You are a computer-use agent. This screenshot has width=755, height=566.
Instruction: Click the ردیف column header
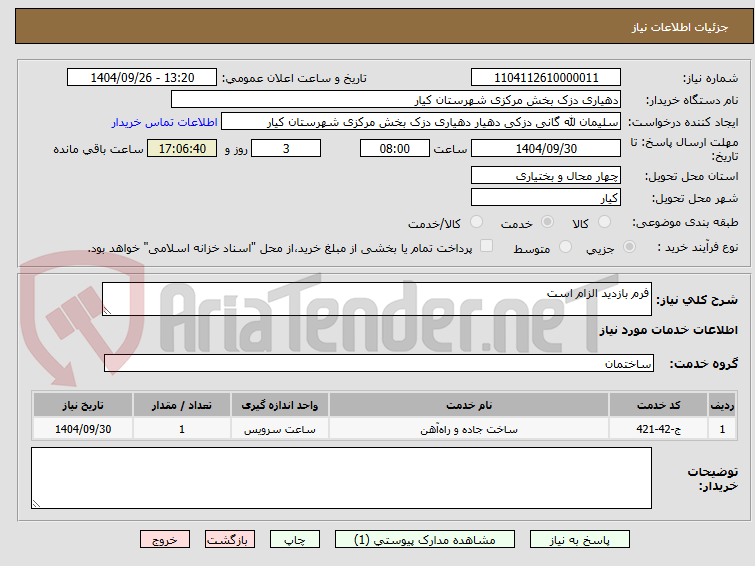tap(722, 405)
